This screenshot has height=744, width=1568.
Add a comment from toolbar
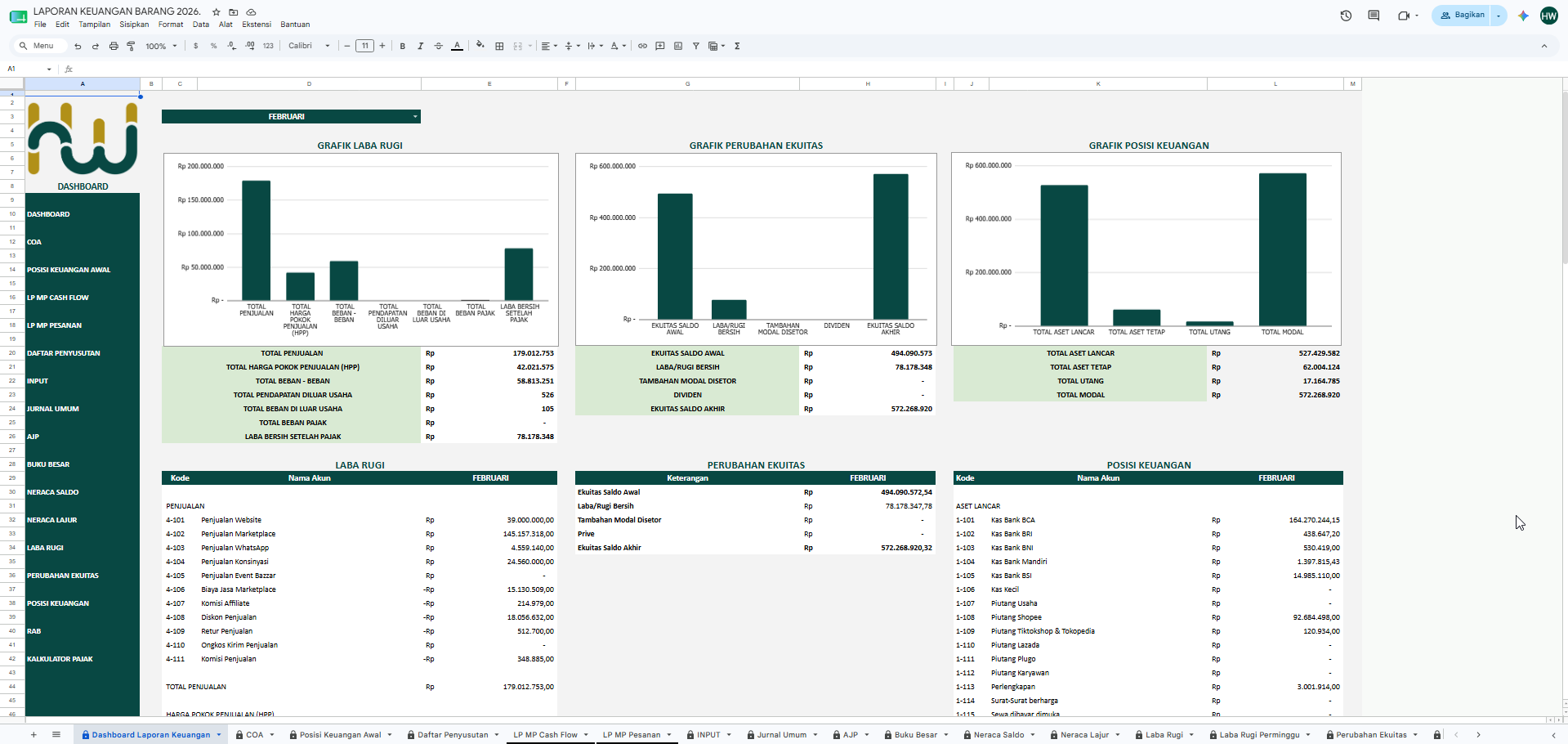[660, 47]
